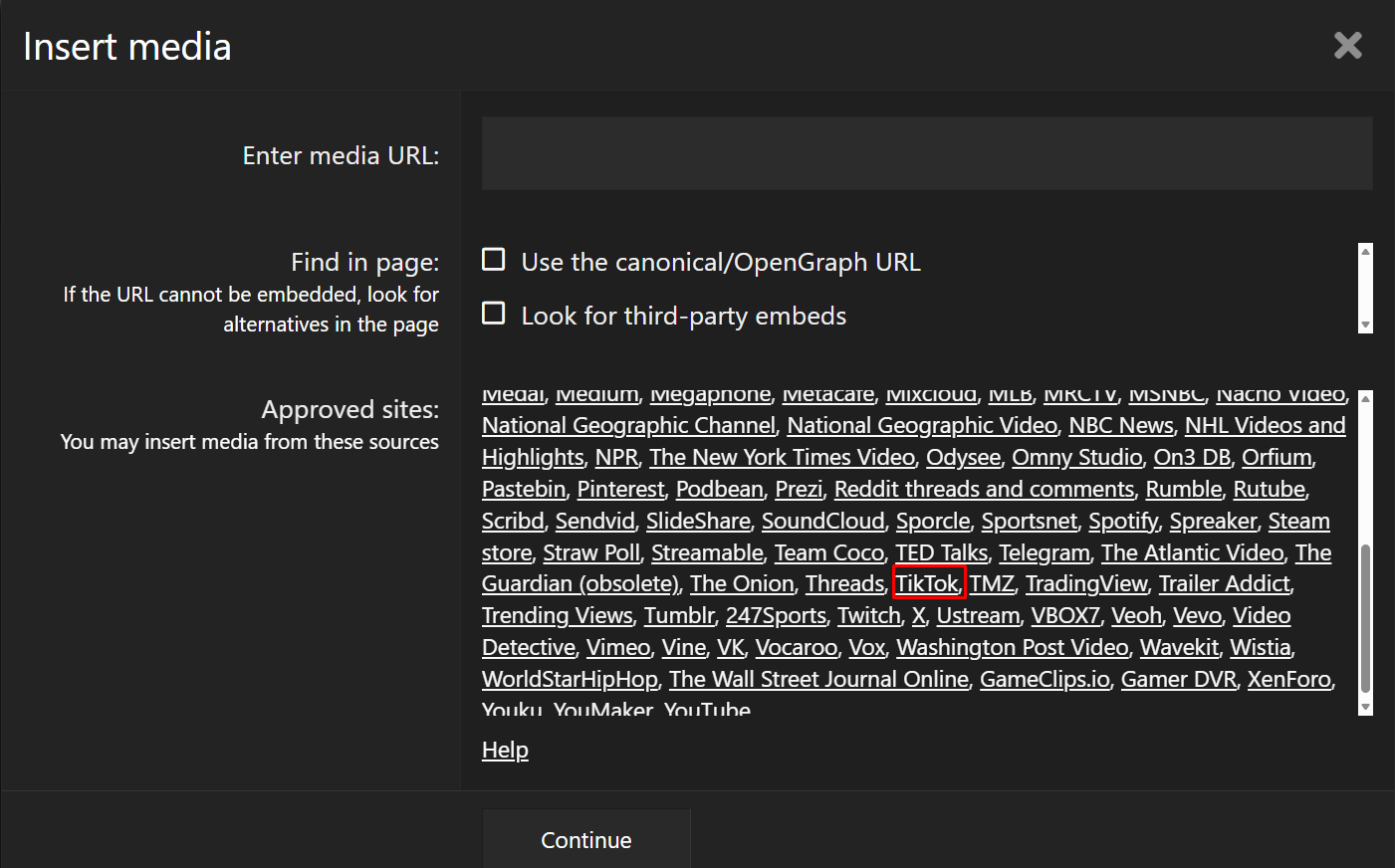This screenshot has width=1395, height=868.
Task: Open The Atlantic Video link
Action: click(1193, 553)
